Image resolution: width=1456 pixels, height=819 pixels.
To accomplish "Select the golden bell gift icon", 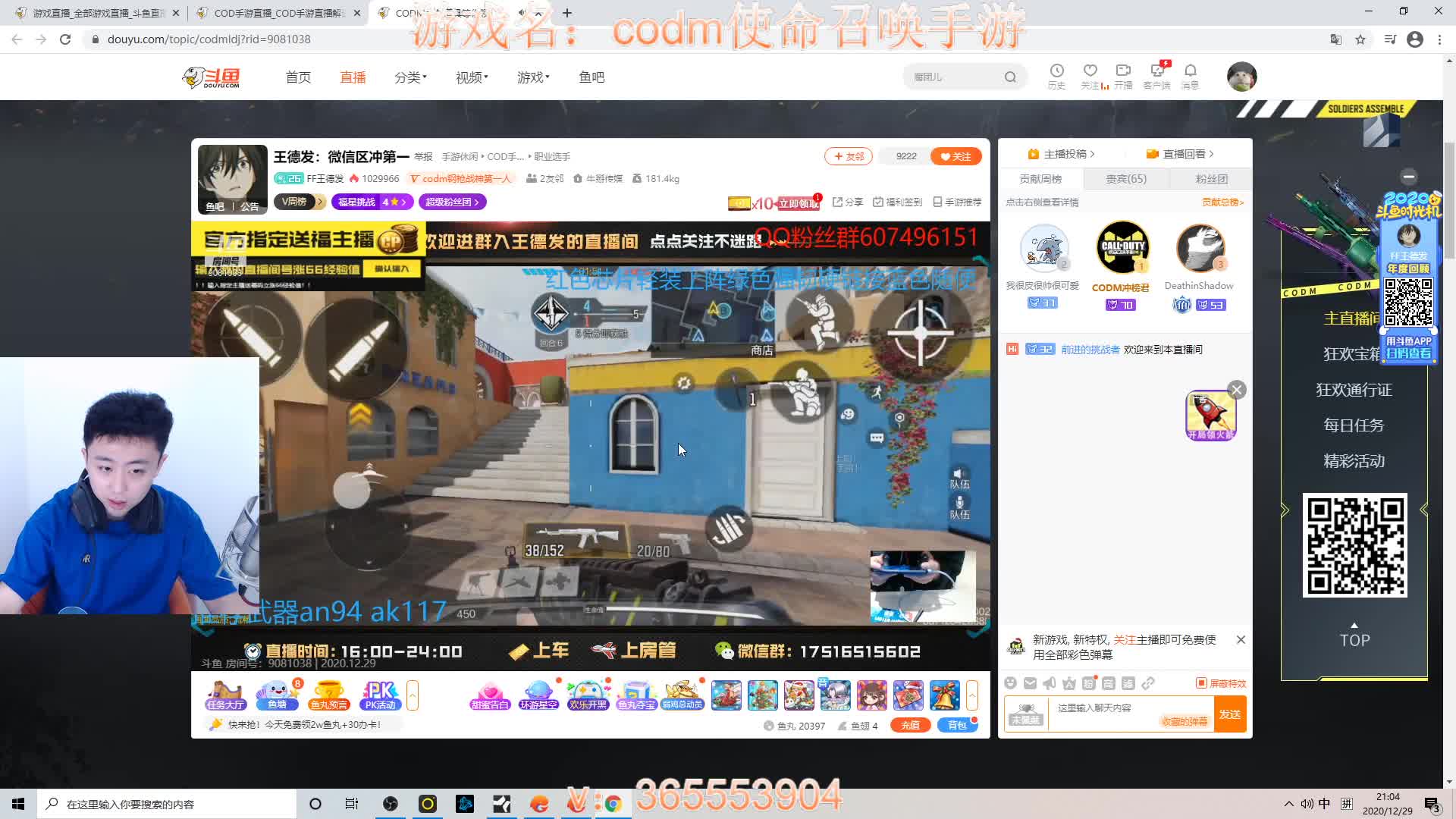I will [944, 695].
